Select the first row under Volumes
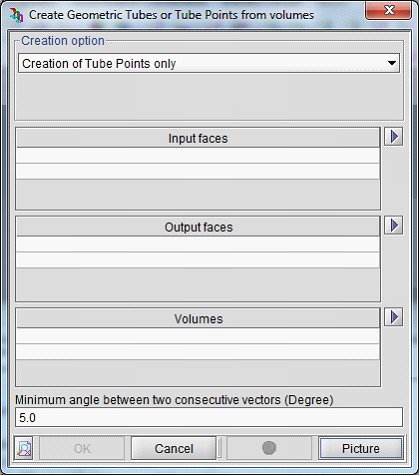Screen dimensions: 420x476 198,336
